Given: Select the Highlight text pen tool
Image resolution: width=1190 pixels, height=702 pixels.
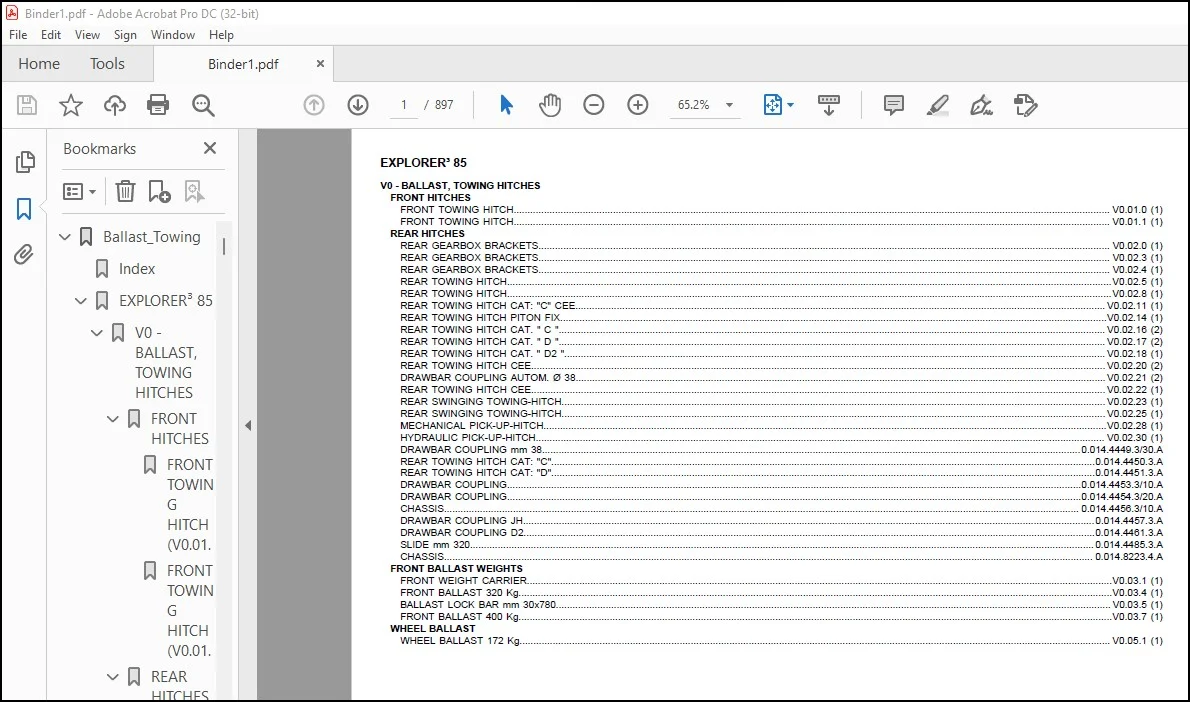Looking at the screenshot, I should [x=937, y=105].
